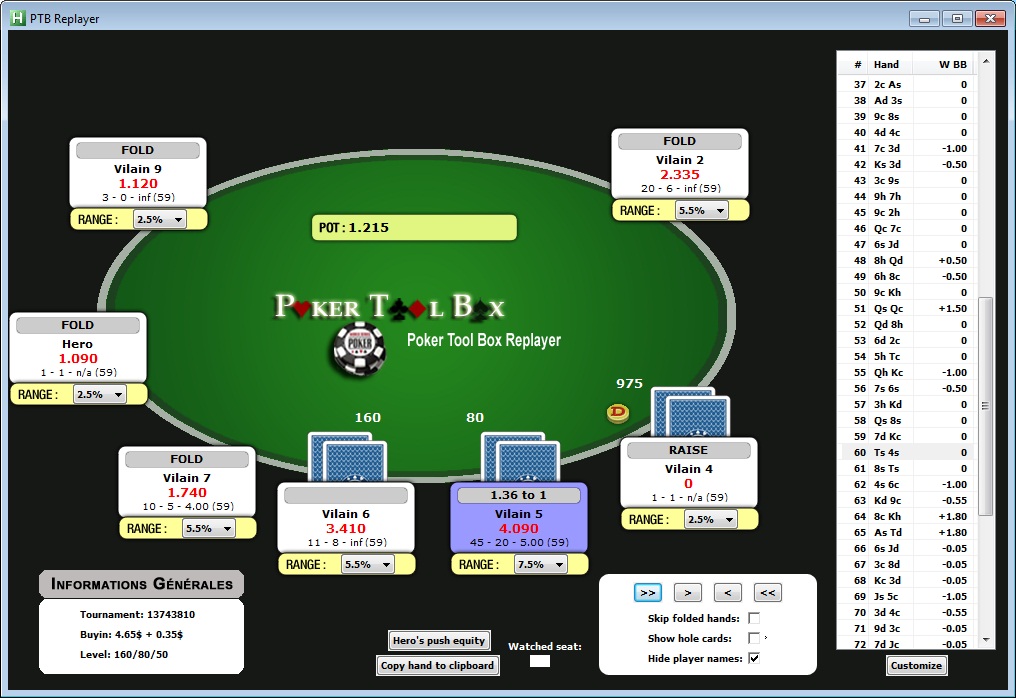Click the Level: 160/80/50 text
This screenshot has width=1016, height=698.
(124, 655)
